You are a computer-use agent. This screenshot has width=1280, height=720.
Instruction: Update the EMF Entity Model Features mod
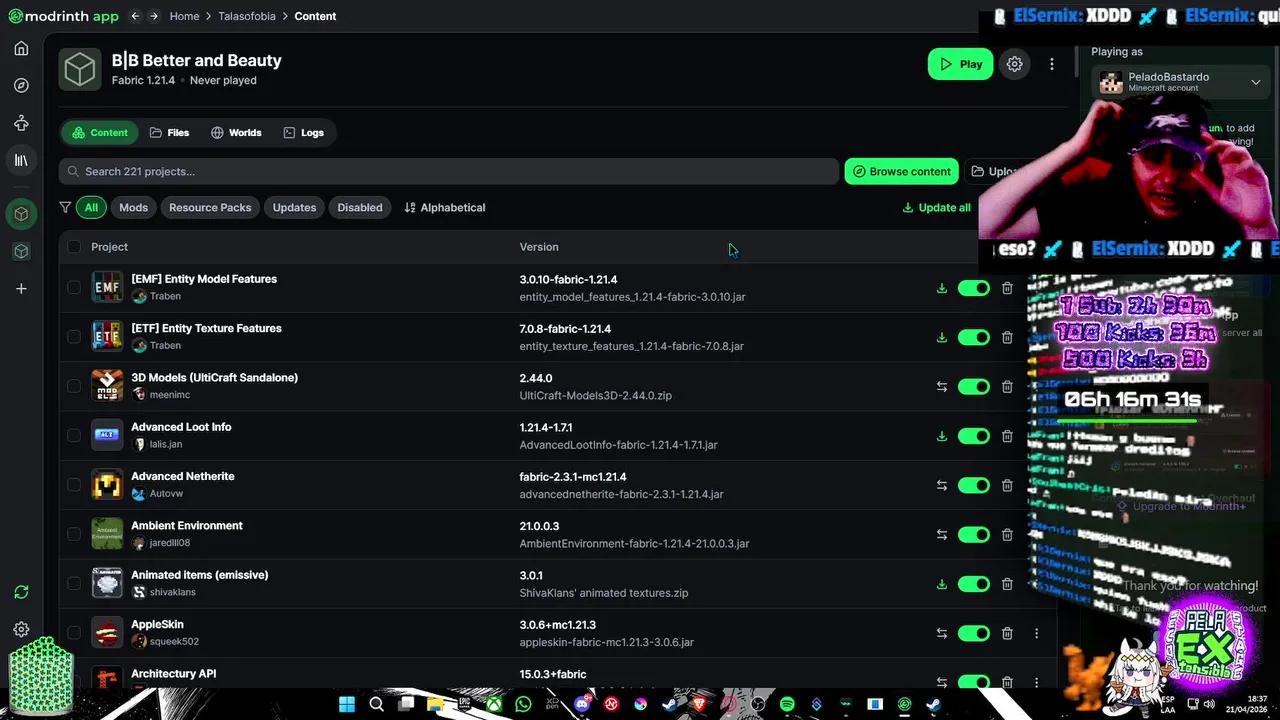(x=941, y=288)
